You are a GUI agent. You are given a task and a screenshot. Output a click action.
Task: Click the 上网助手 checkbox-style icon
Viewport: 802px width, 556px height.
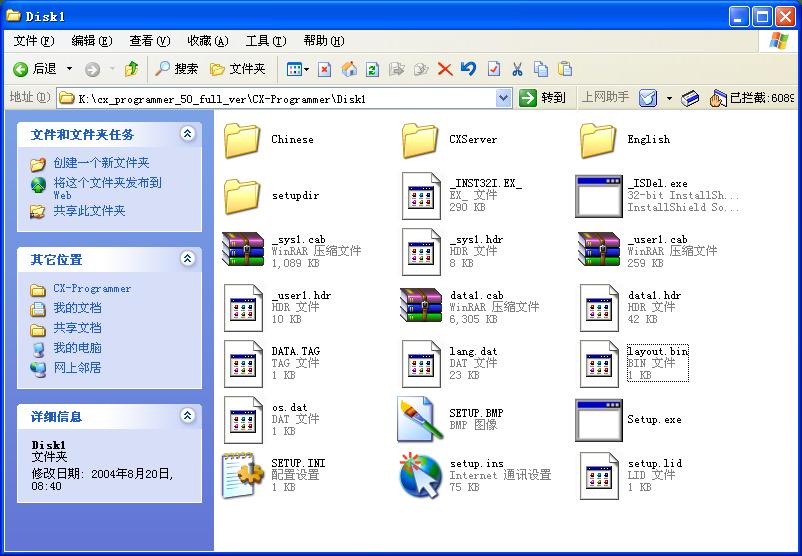coord(648,98)
